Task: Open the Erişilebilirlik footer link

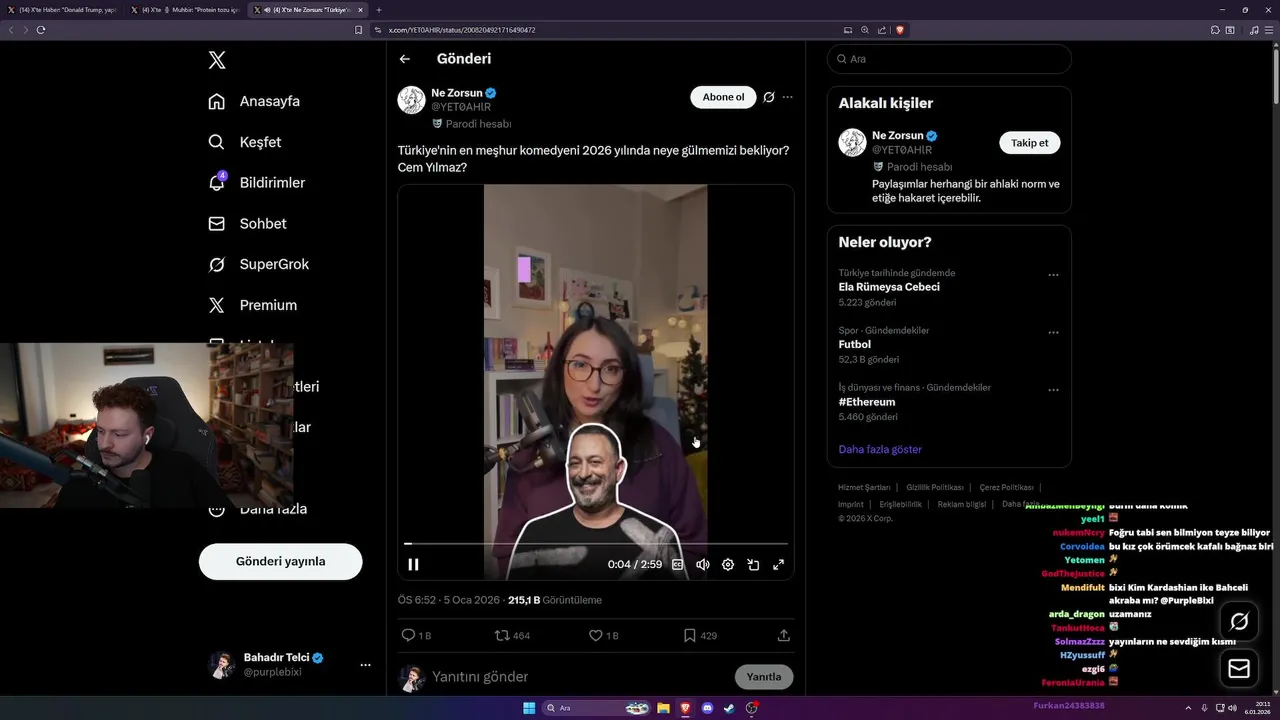Action: click(x=901, y=504)
